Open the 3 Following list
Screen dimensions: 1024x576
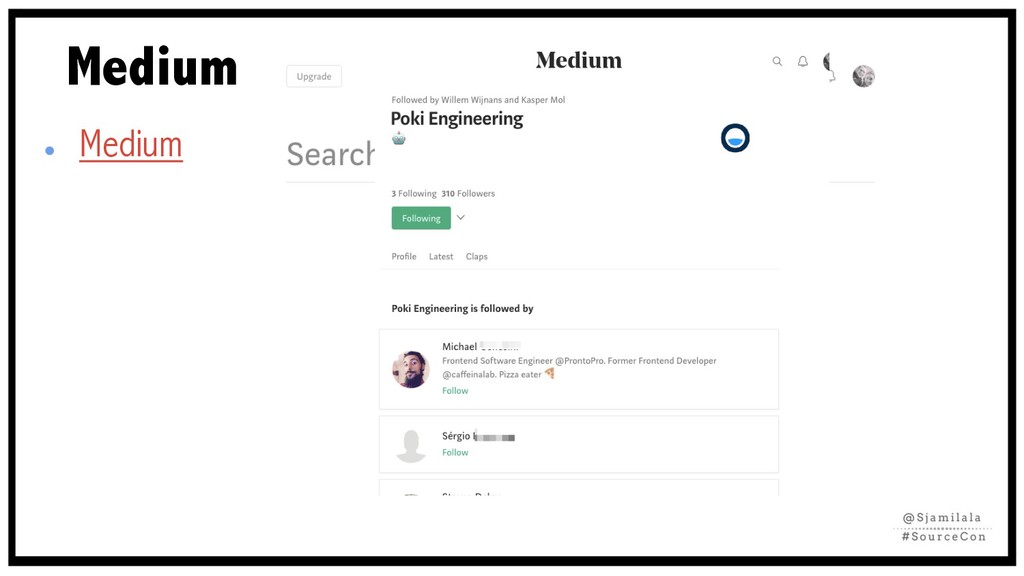point(414,194)
